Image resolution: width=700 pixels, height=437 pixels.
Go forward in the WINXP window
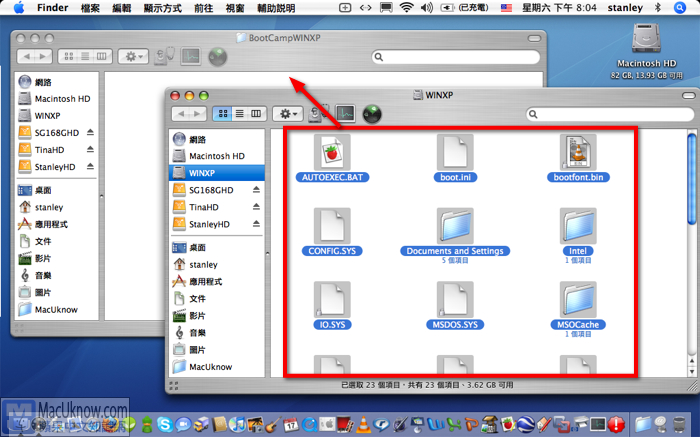pos(198,113)
